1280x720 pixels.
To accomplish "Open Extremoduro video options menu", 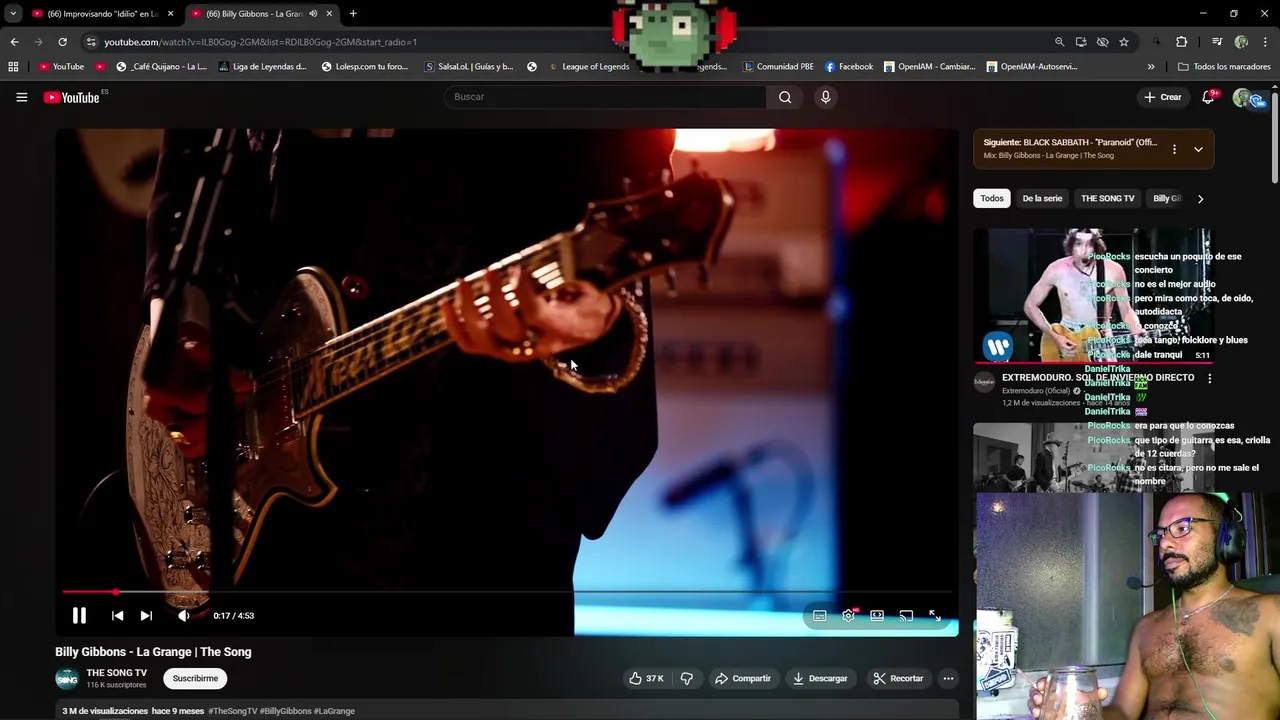I will (1209, 379).
